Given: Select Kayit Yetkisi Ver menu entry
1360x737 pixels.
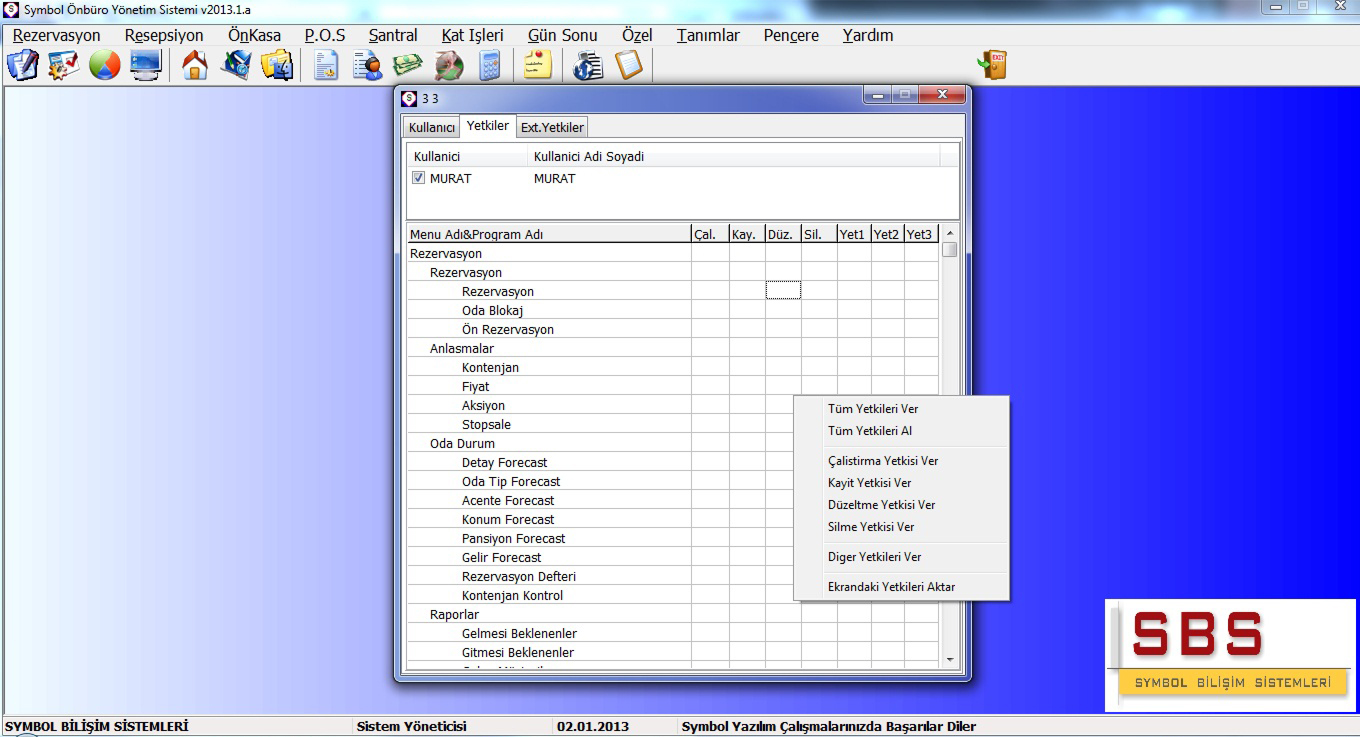Looking at the screenshot, I should click(x=902, y=483).
